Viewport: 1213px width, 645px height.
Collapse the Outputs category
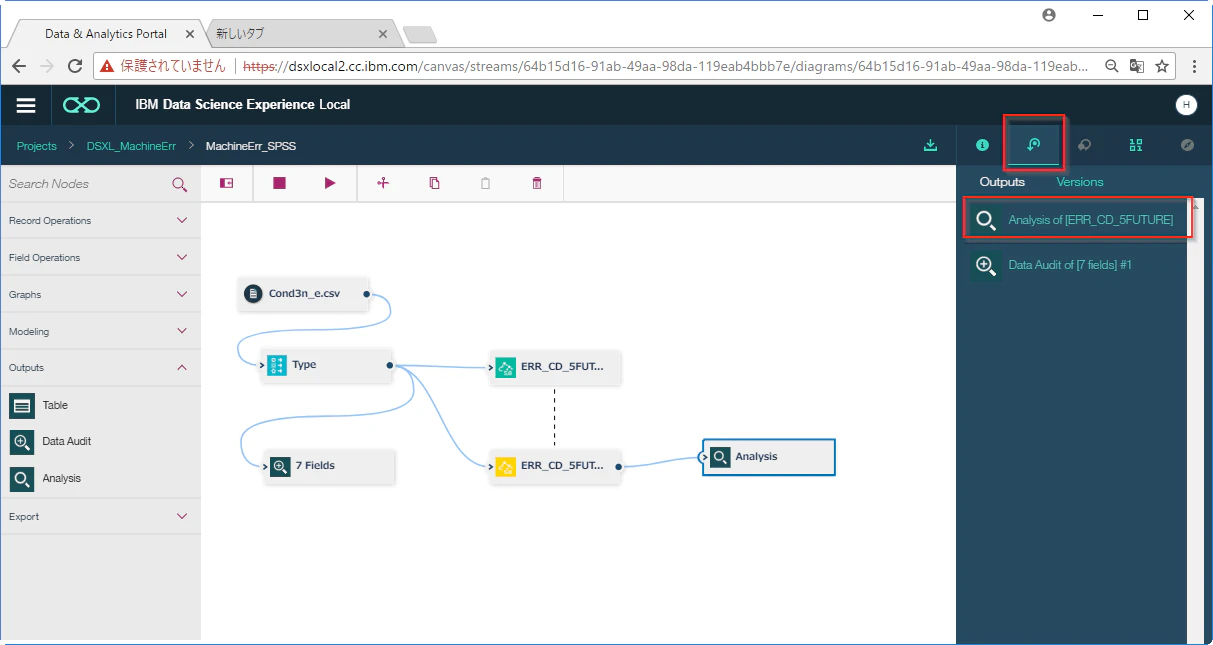(100, 368)
